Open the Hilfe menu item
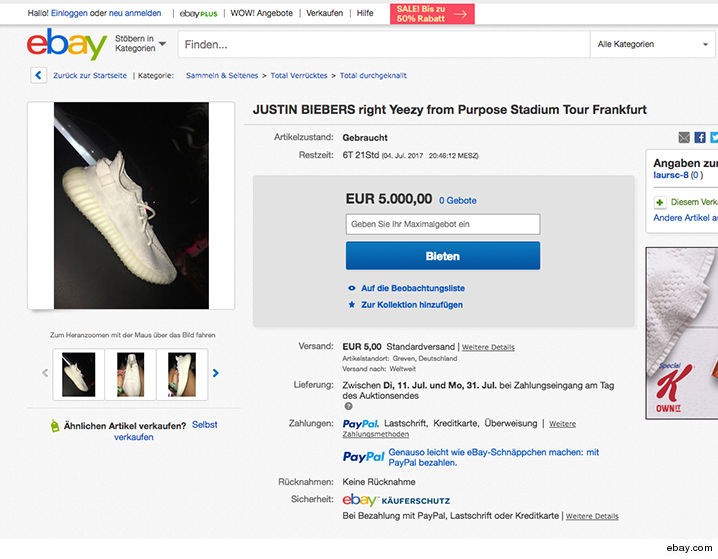 [365, 13]
